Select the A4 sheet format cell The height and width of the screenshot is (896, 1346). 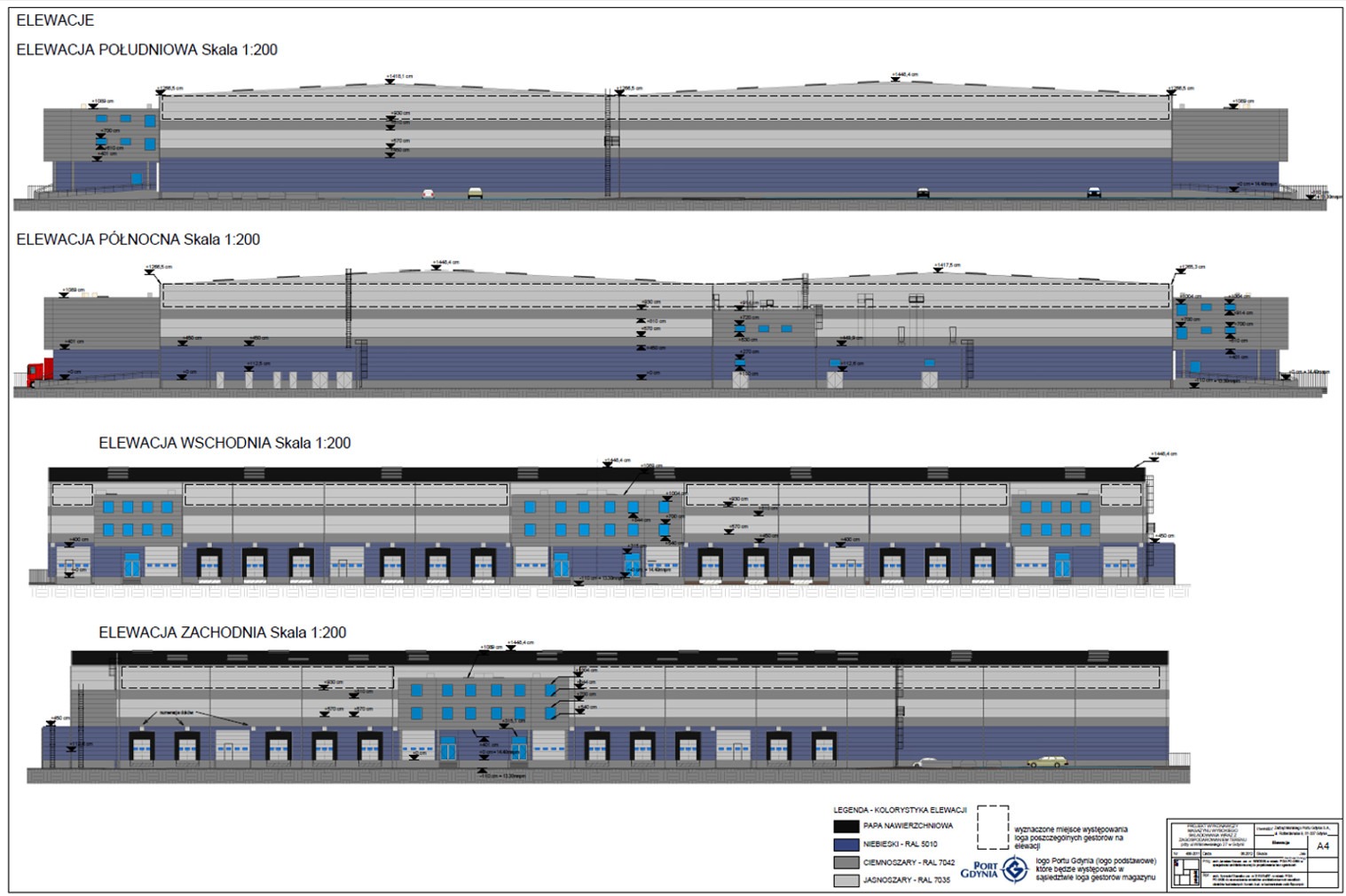pos(1322,846)
